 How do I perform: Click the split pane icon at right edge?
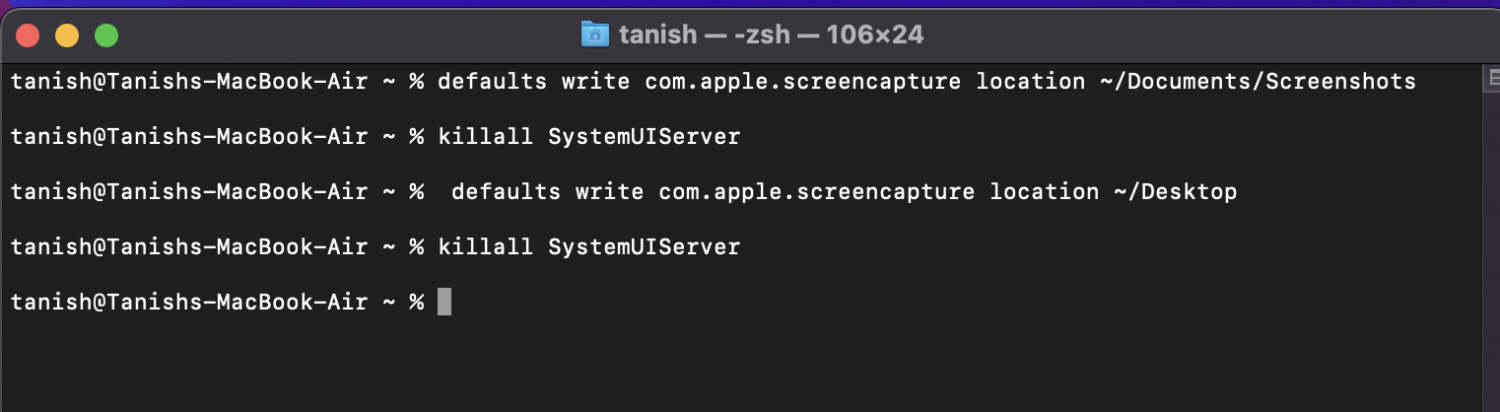(1494, 77)
